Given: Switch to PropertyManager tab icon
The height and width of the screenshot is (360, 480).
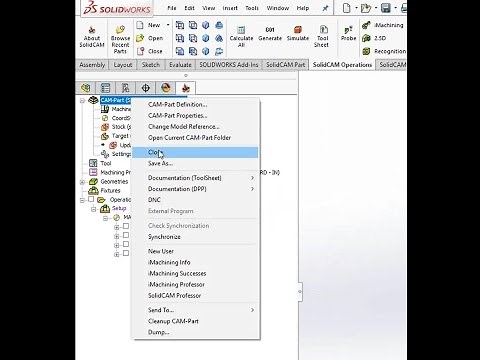Looking at the screenshot, I should [x=105, y=88].
